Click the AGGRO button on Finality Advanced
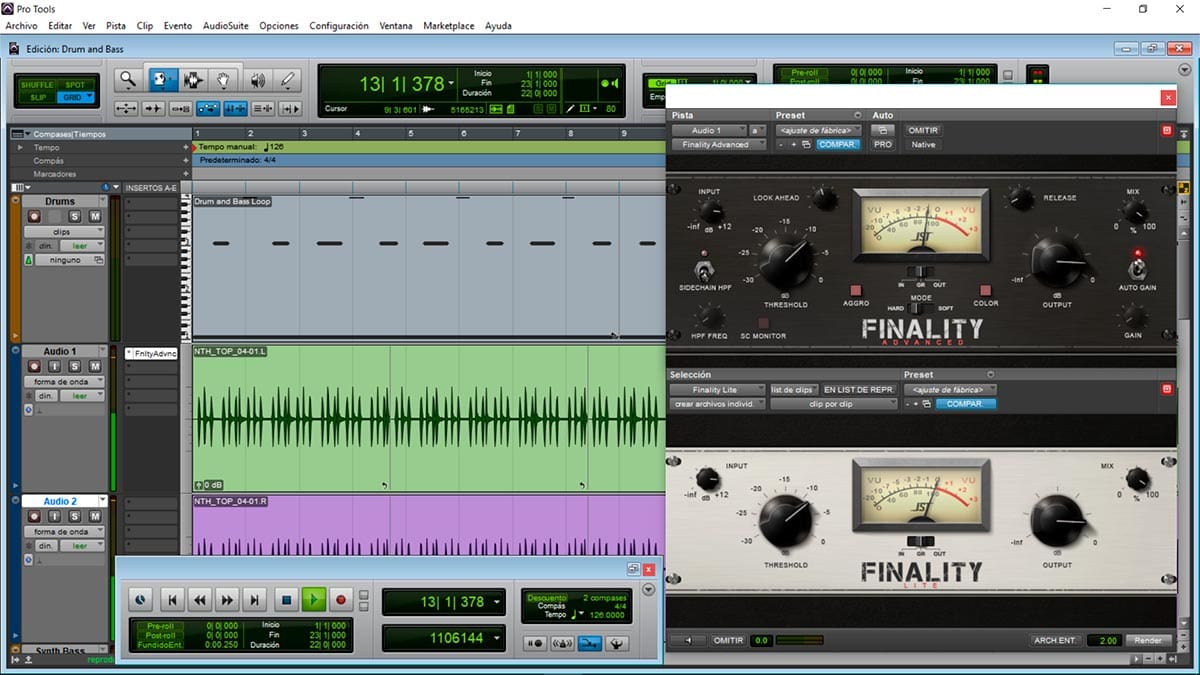The height and width of the screenshot is (675, 1200). click(856, 289)
